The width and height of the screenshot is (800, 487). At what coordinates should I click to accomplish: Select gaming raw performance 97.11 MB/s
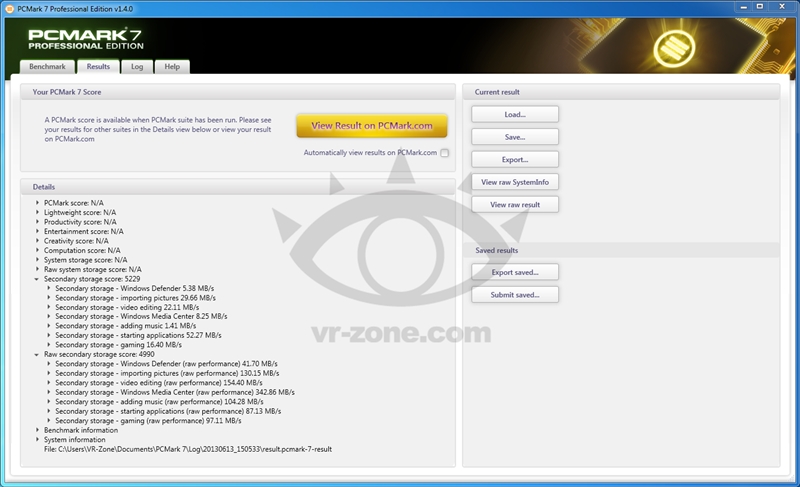point(148,421)
